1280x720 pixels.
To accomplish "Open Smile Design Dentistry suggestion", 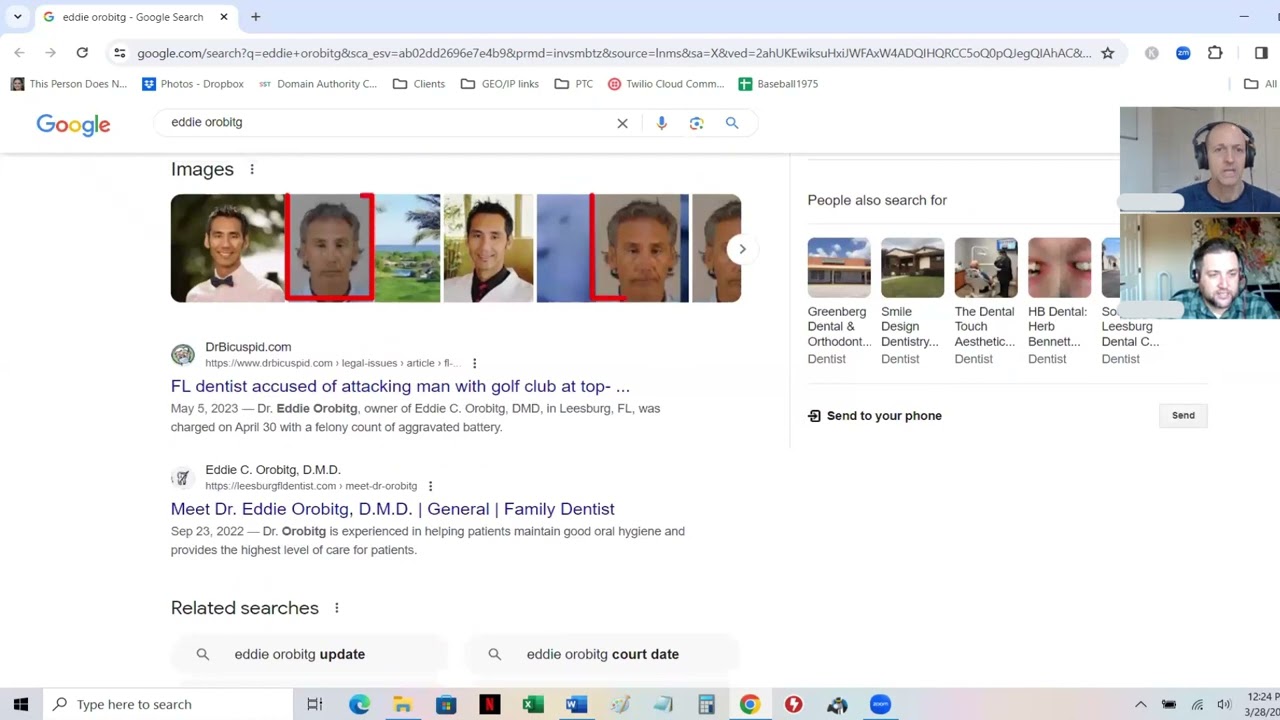I will point(911,301).
